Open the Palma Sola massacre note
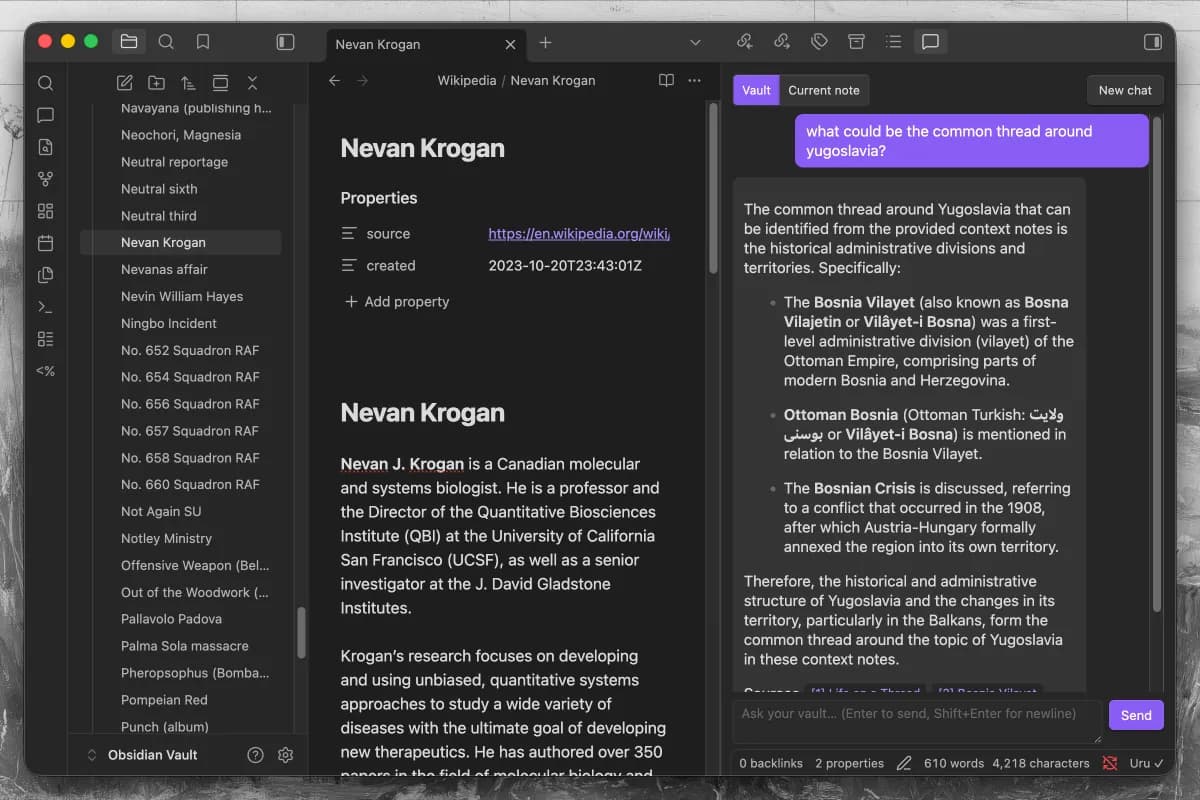This screenshot has height=800, width=1200. [185, 646]
